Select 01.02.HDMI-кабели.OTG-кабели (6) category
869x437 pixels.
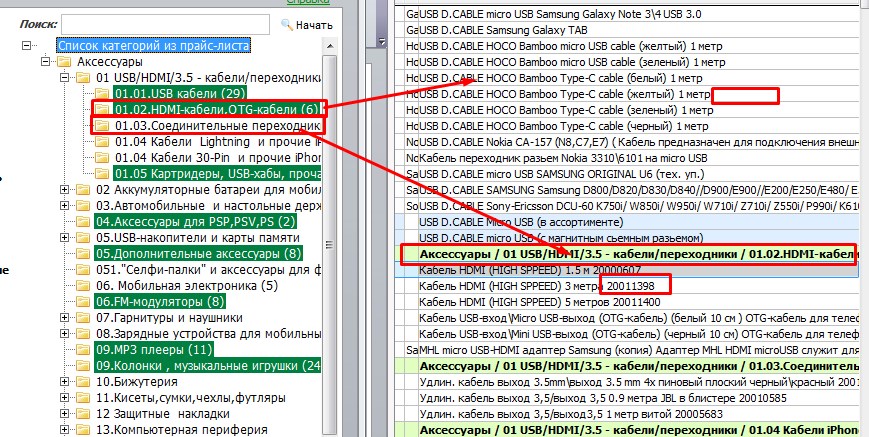click(x=217, y=110)
